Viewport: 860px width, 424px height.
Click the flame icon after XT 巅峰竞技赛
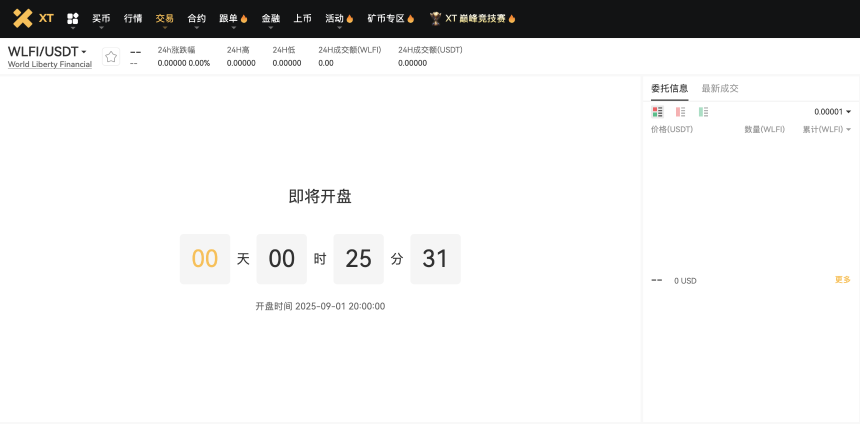click(x=512, y=19)
